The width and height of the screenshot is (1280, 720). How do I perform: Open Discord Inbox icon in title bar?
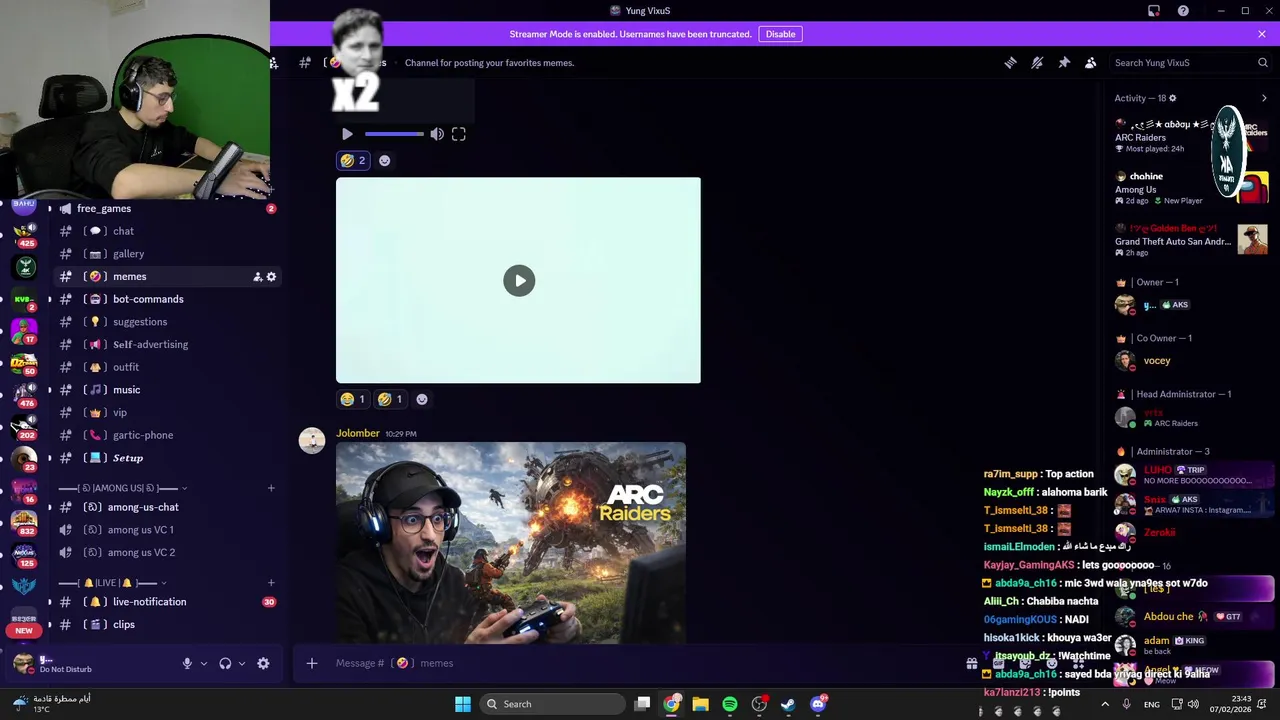(x=1154, y=11)
